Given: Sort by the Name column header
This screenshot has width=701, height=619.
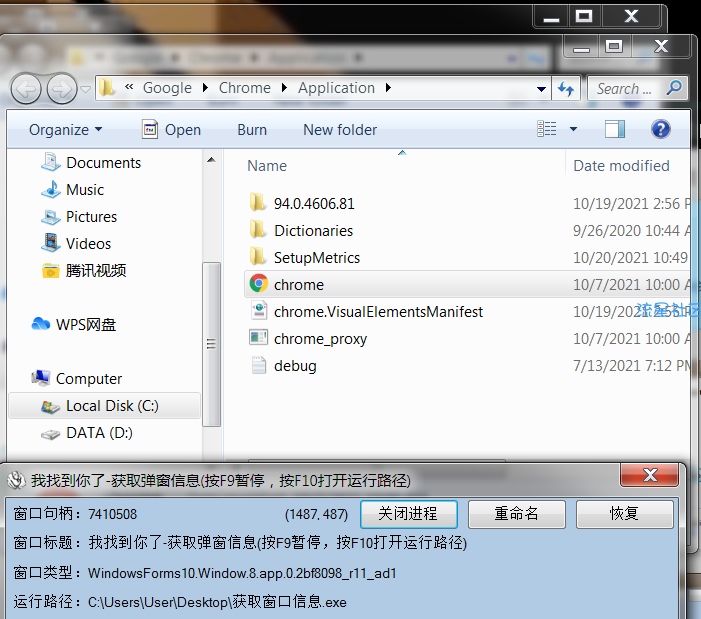Looking at the screenshot, I should pos(267,166).
